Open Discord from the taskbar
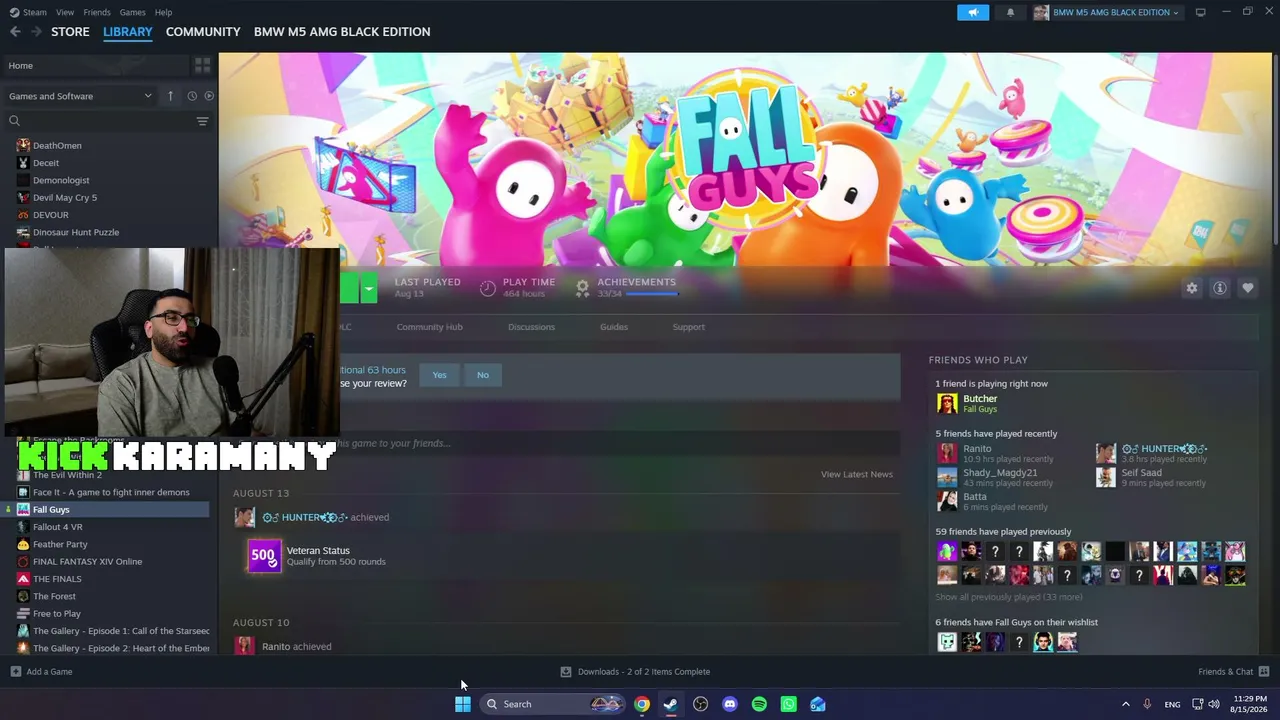1280x720 pixels. (x=730, y=704)
